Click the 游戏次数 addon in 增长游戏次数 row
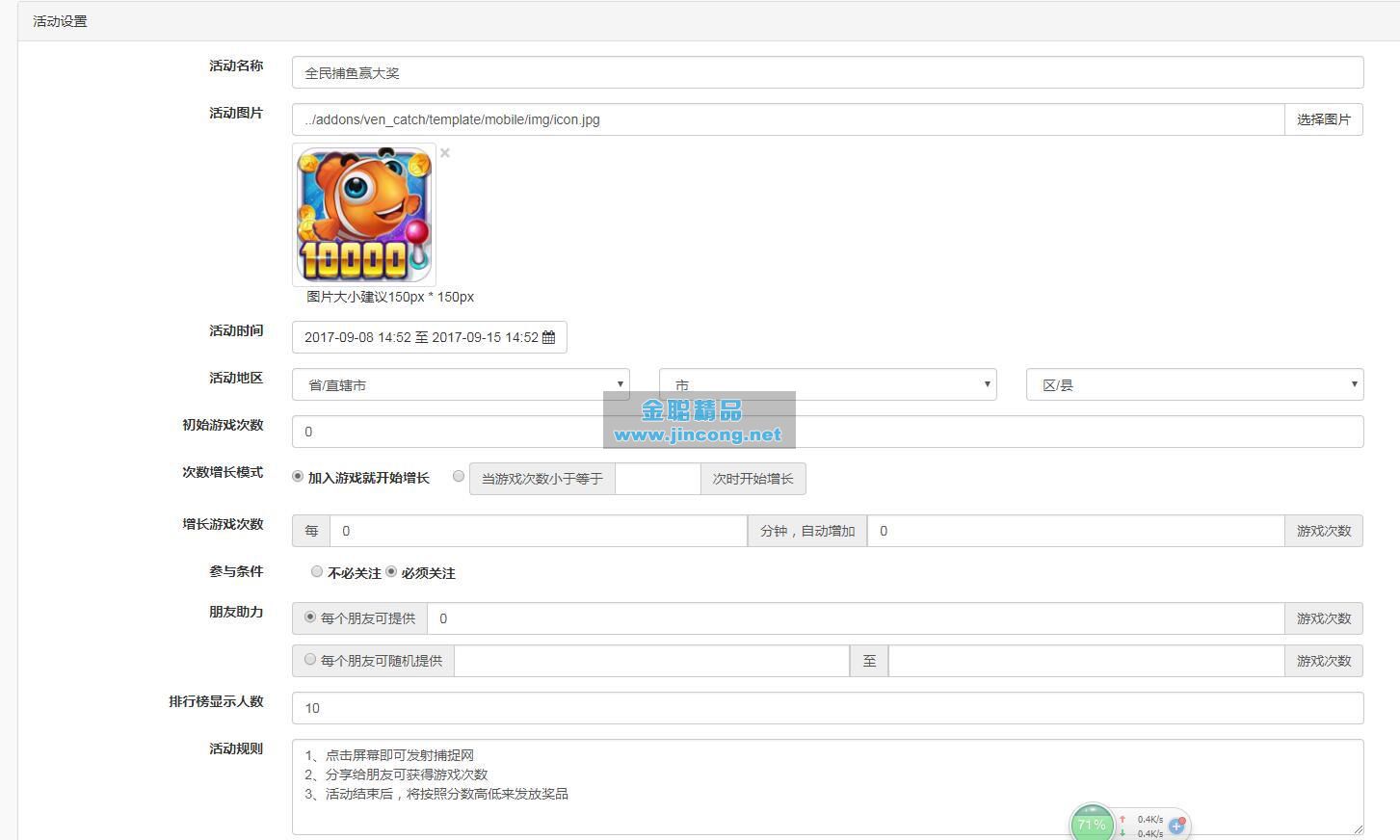Viewport: 1400px width, 840px height. [1324, 531]
